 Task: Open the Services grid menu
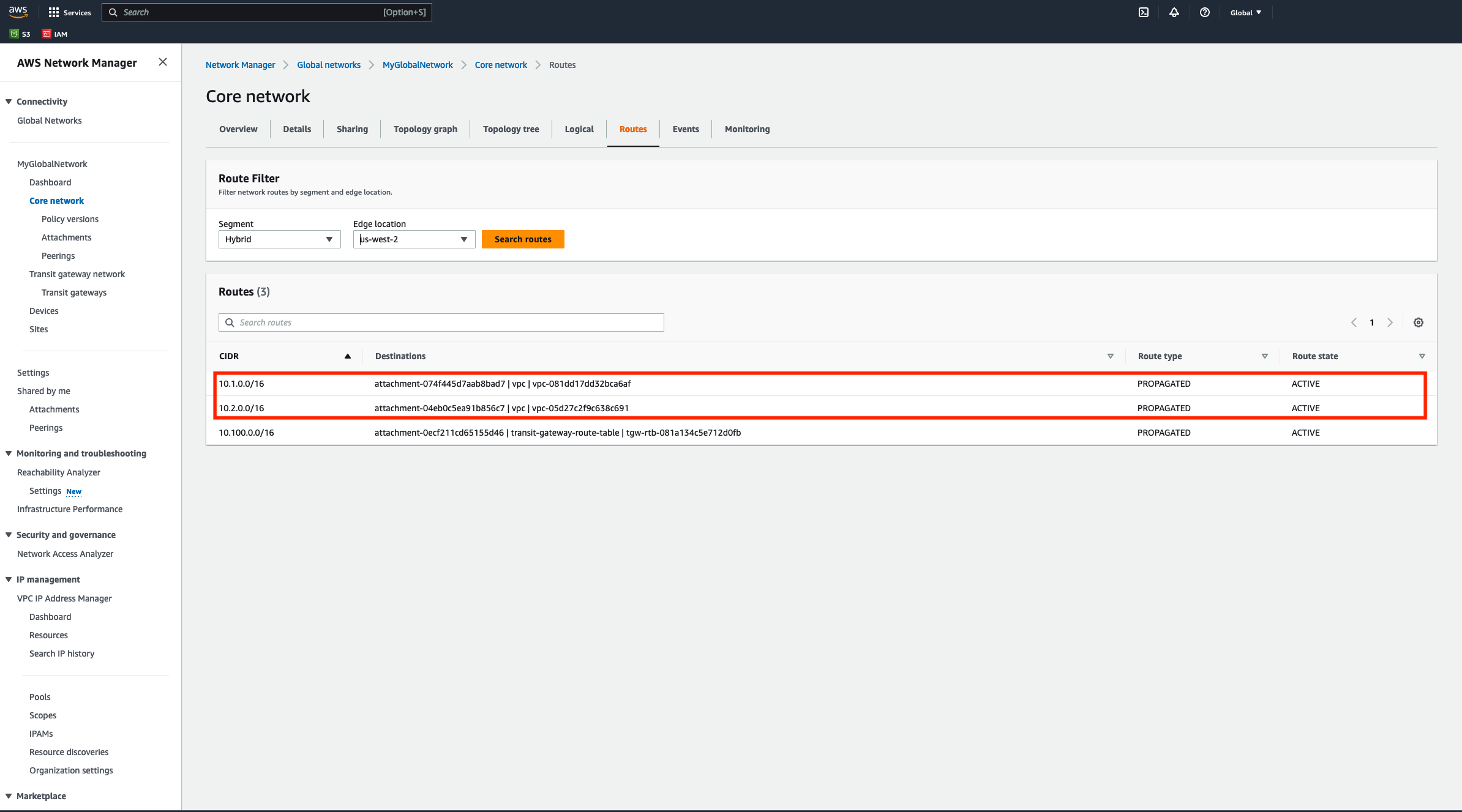tap(69, 12)
